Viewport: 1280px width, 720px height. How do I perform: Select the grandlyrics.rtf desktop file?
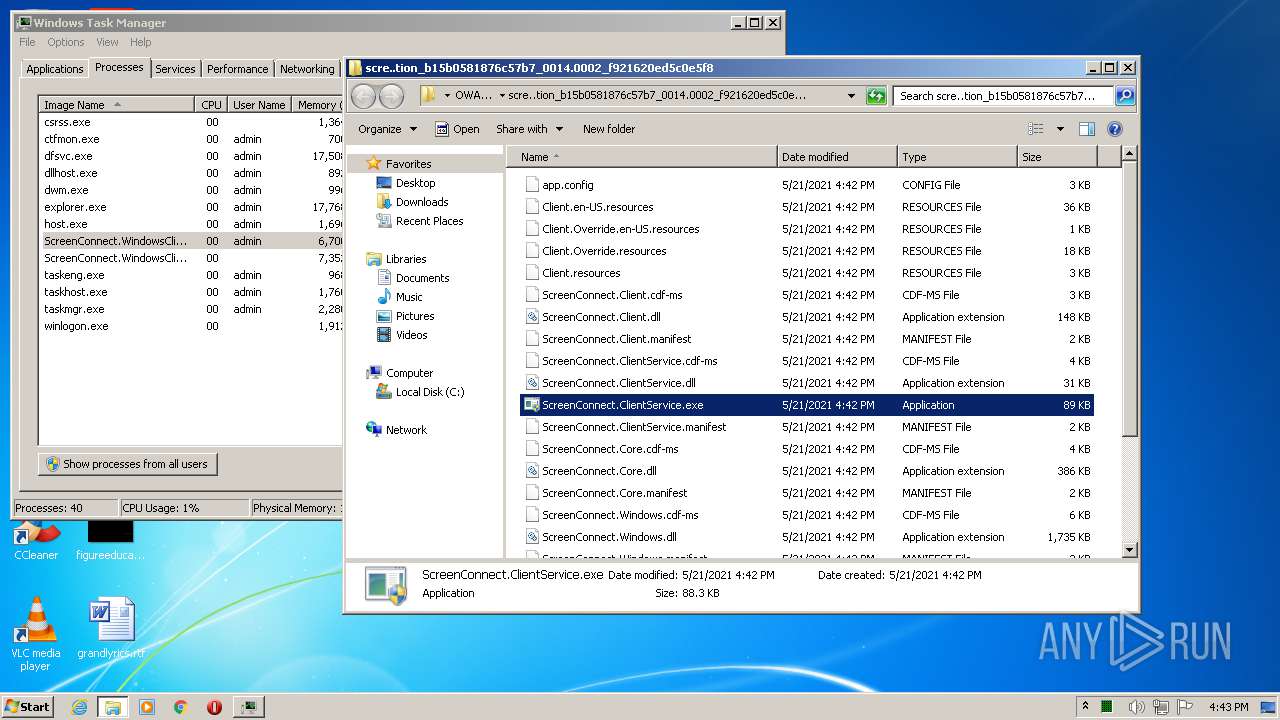tap(111, 629)
